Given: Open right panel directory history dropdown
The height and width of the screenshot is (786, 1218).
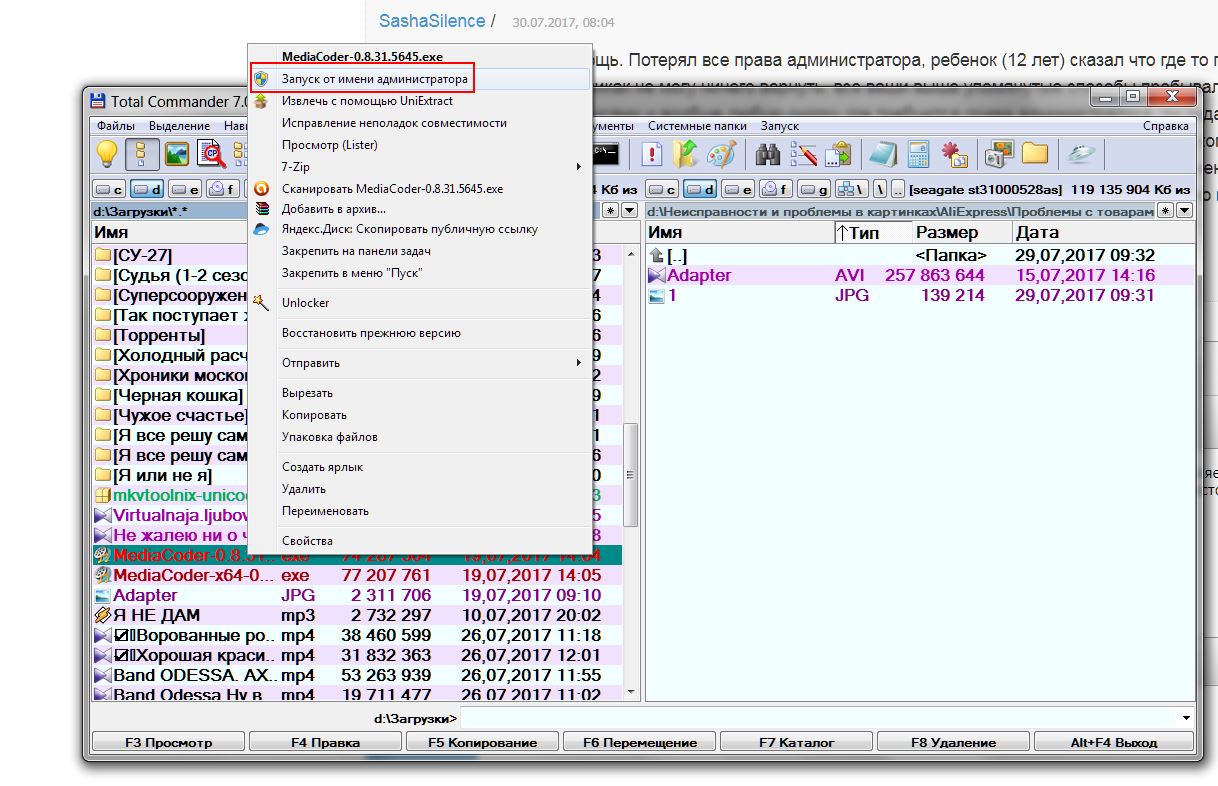Looking at the screenshot, I should point(1185,210).
